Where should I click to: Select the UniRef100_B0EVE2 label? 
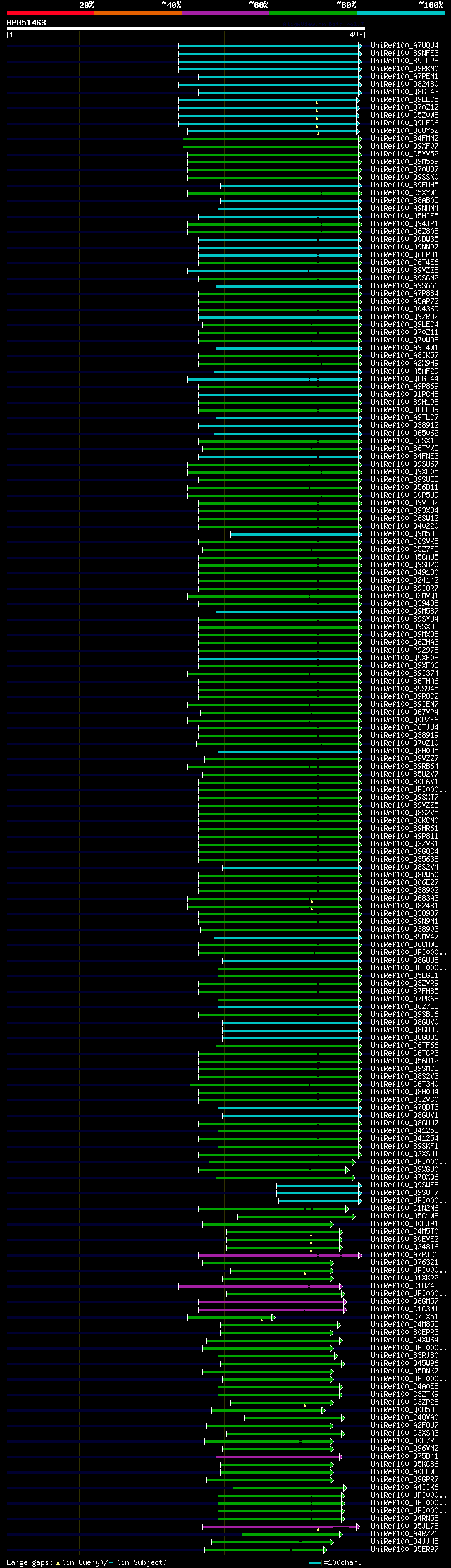pos(404,1240)
